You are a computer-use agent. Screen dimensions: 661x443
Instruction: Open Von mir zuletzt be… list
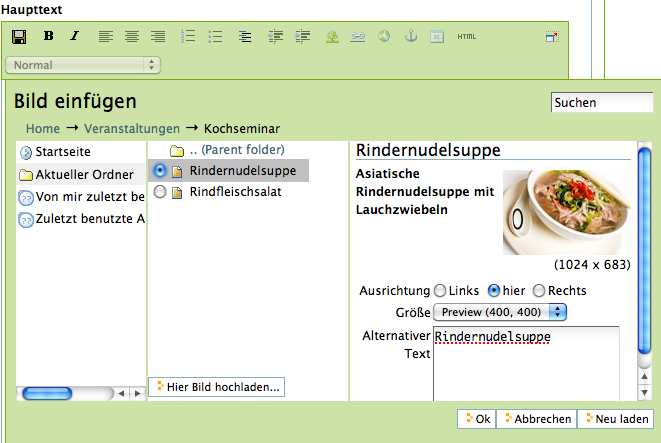pos(90,197)
